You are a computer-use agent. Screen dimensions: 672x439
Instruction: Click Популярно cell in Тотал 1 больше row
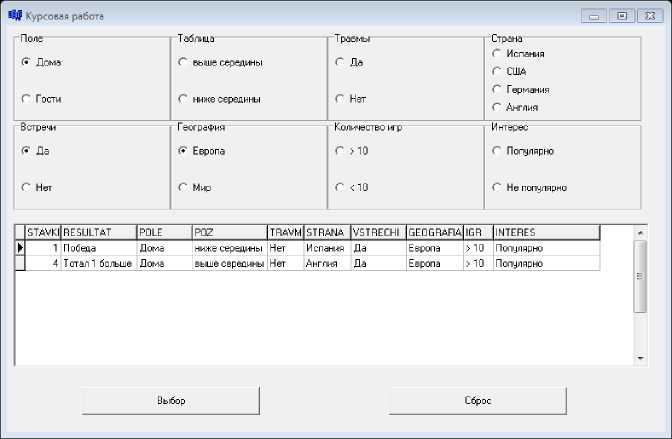pyautogui.click(x=547, y=263)
